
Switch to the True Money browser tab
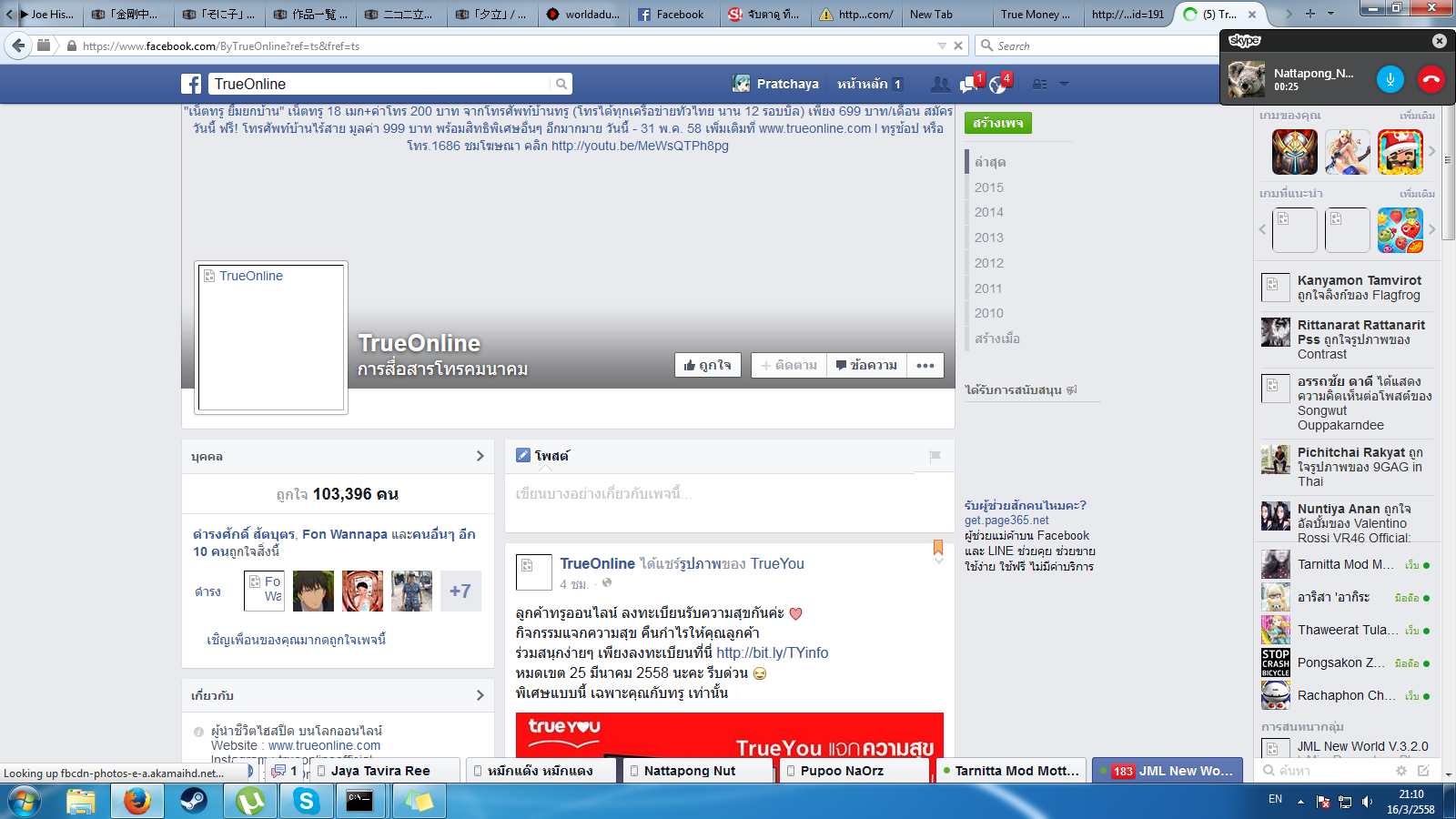pyautogui.click(x=1038, y=15)
